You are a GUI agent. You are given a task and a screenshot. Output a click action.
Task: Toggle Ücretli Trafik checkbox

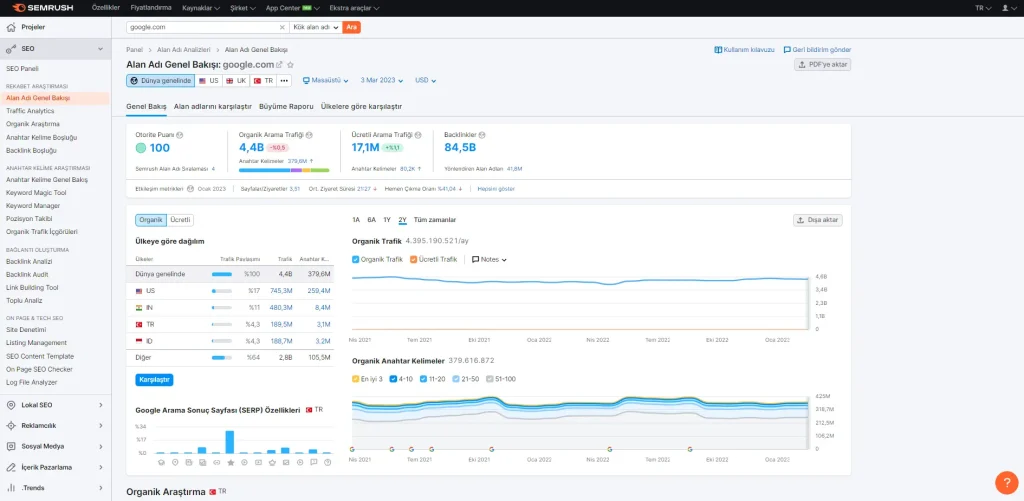[413, 259]
